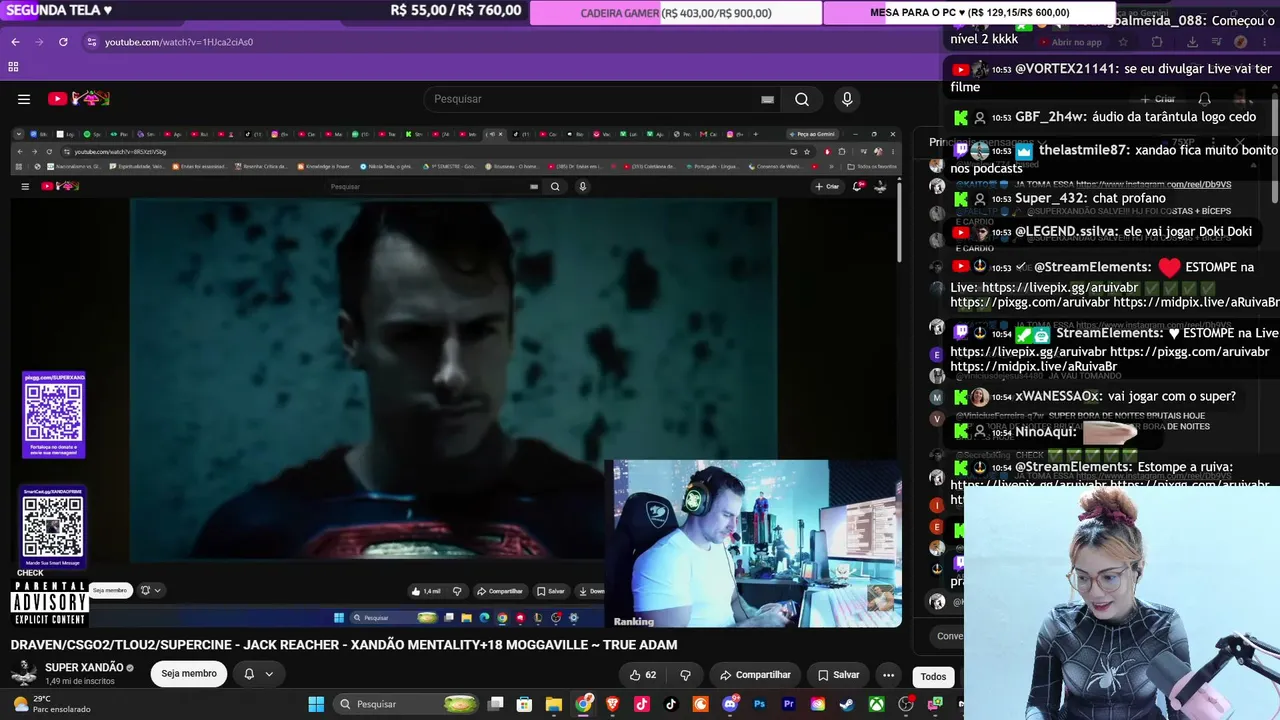1280x720 pixels.
Task: Click the SEGUNDA TELA goal label
Action: pyautogui.click(x=59, y=10)
